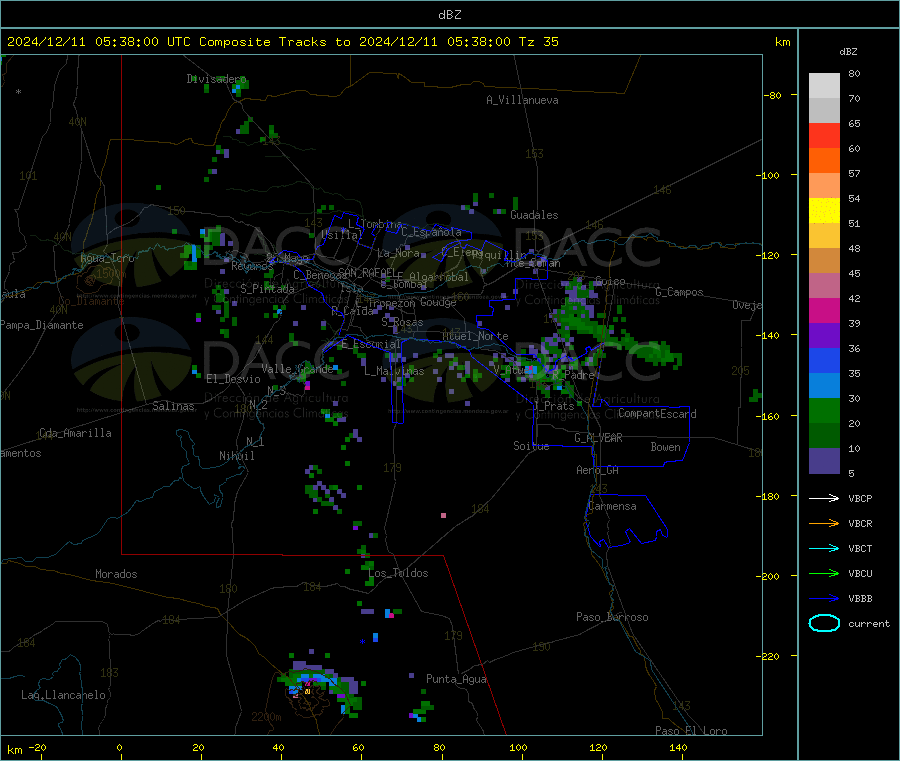The width and height of the screenshot is (900, 761).
Task: Click the '-220' km vertical axis tick label
Action: point(768,657)
